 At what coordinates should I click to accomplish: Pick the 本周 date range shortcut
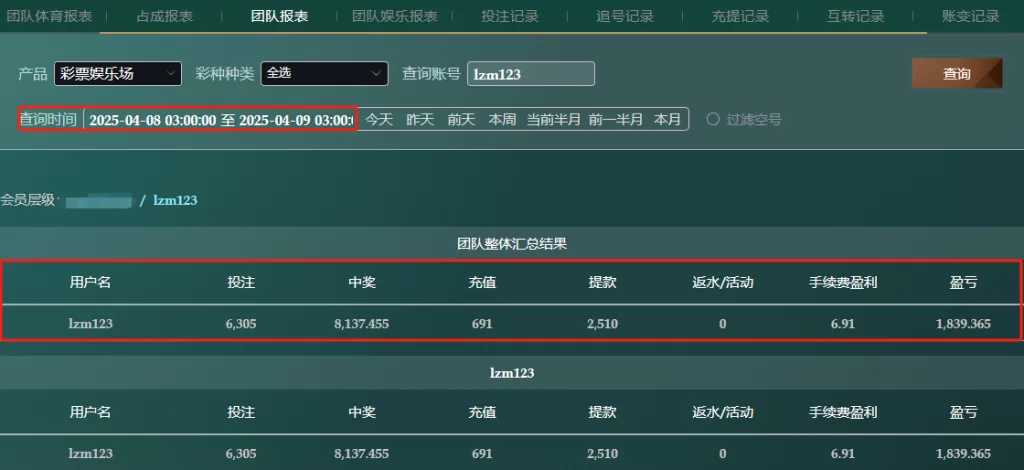[502, 120]
